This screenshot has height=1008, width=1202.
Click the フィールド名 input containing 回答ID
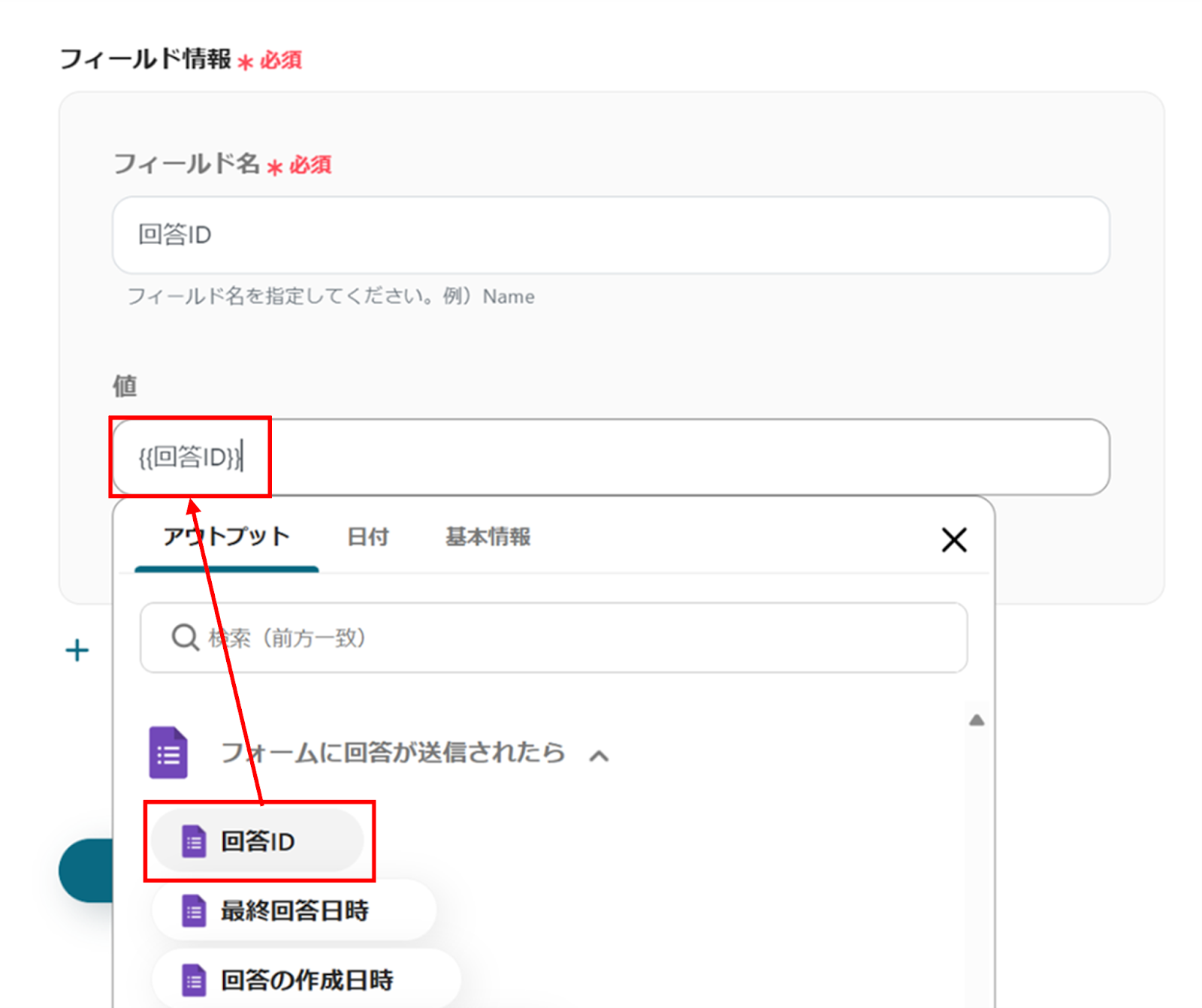[x=611, y=235]
